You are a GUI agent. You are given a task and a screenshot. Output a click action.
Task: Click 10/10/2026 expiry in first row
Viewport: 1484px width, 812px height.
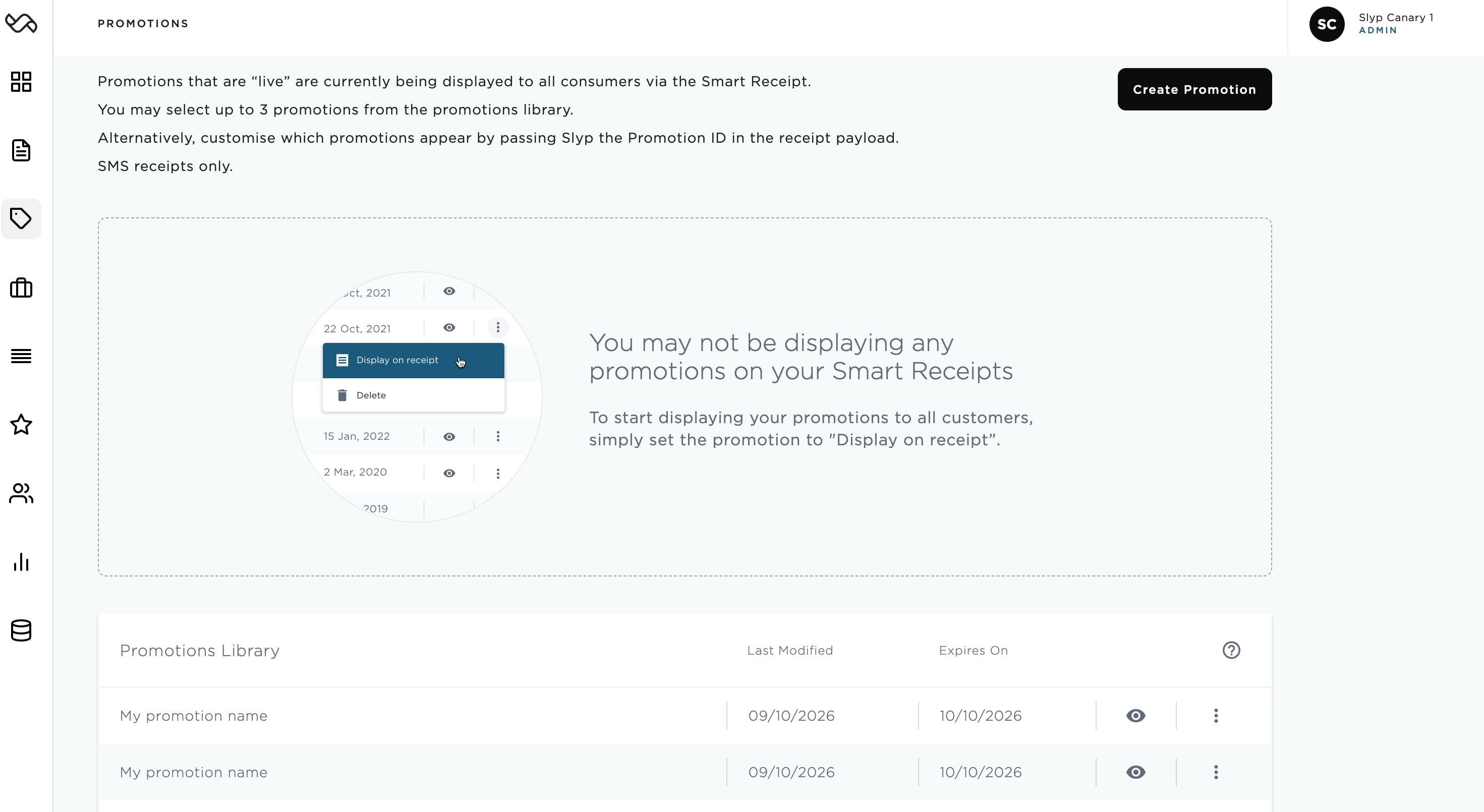pos(981,716)
